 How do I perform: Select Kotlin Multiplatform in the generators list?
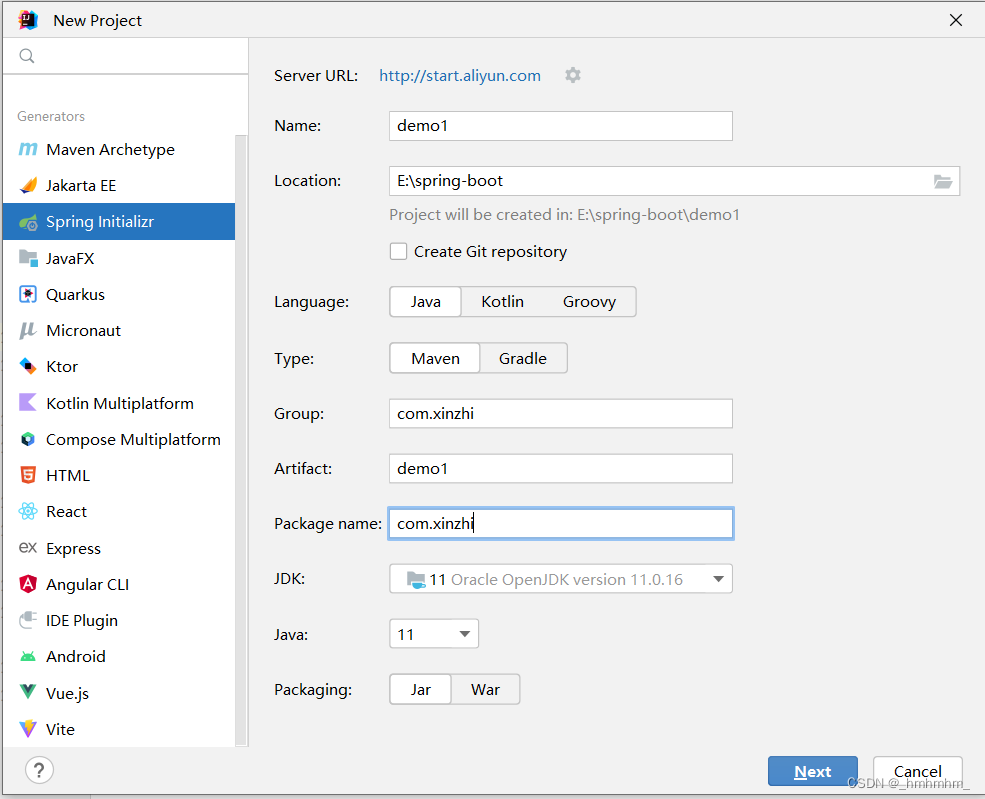119,403
